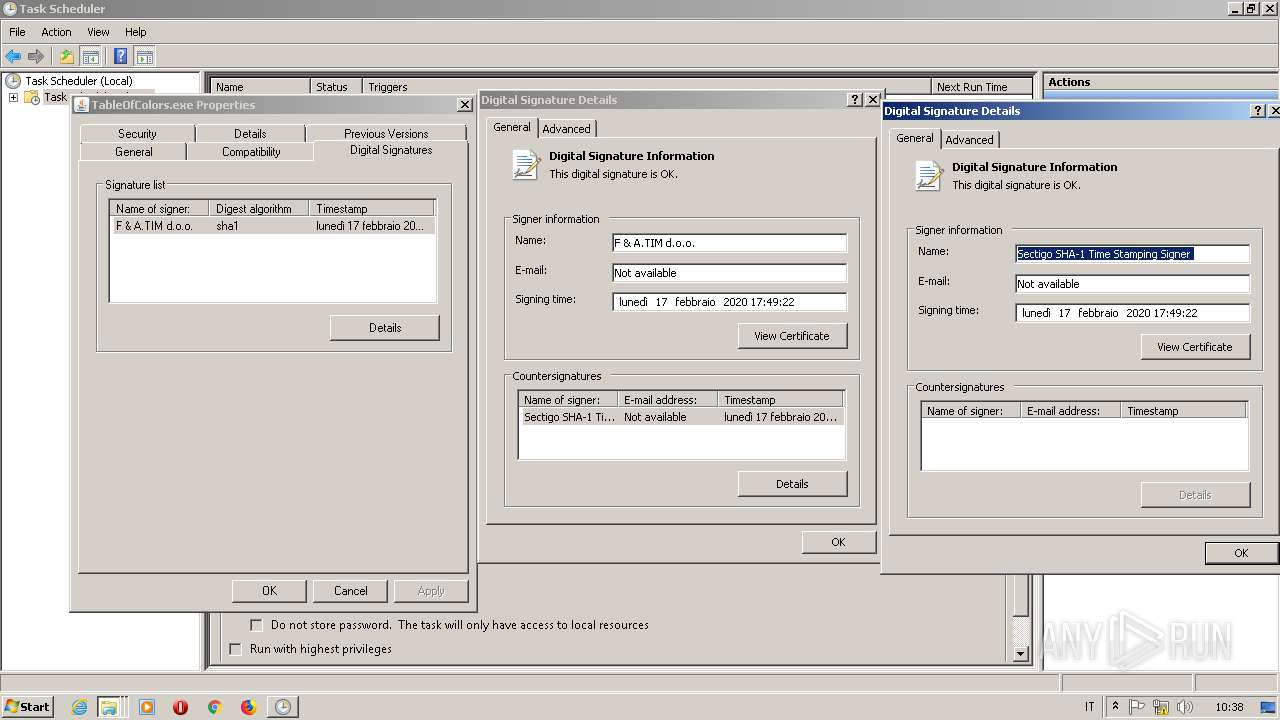The width and height of the screenshot is (1280, 720).
Task: Toggle Show/Hide Action Pane toolbar icon
Action: [x=144, y=57]
